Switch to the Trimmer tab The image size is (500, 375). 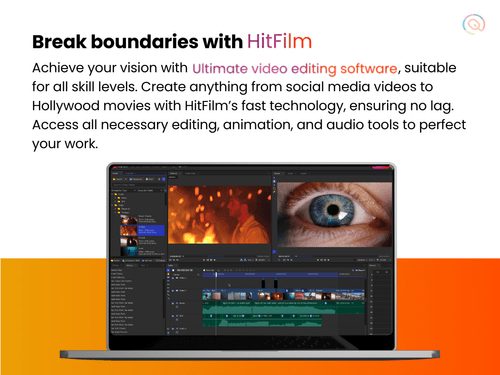[x=174, y=173]
